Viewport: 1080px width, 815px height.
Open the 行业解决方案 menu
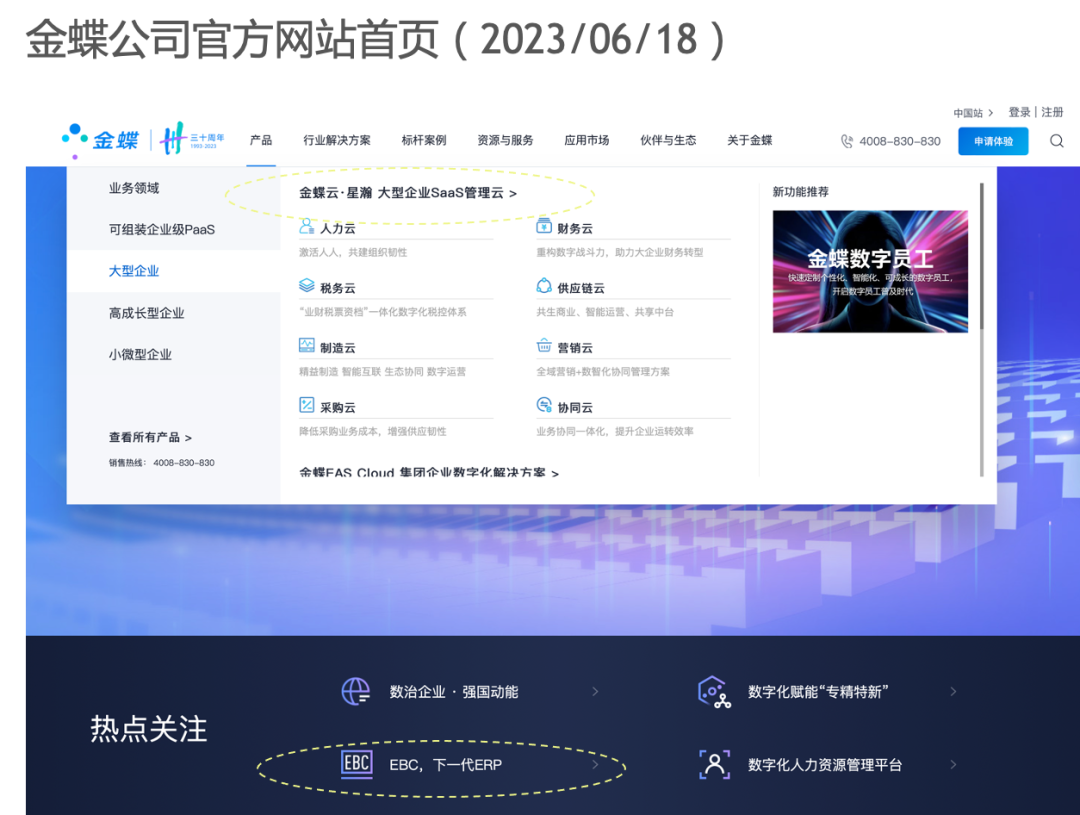(x=337, y=141)
